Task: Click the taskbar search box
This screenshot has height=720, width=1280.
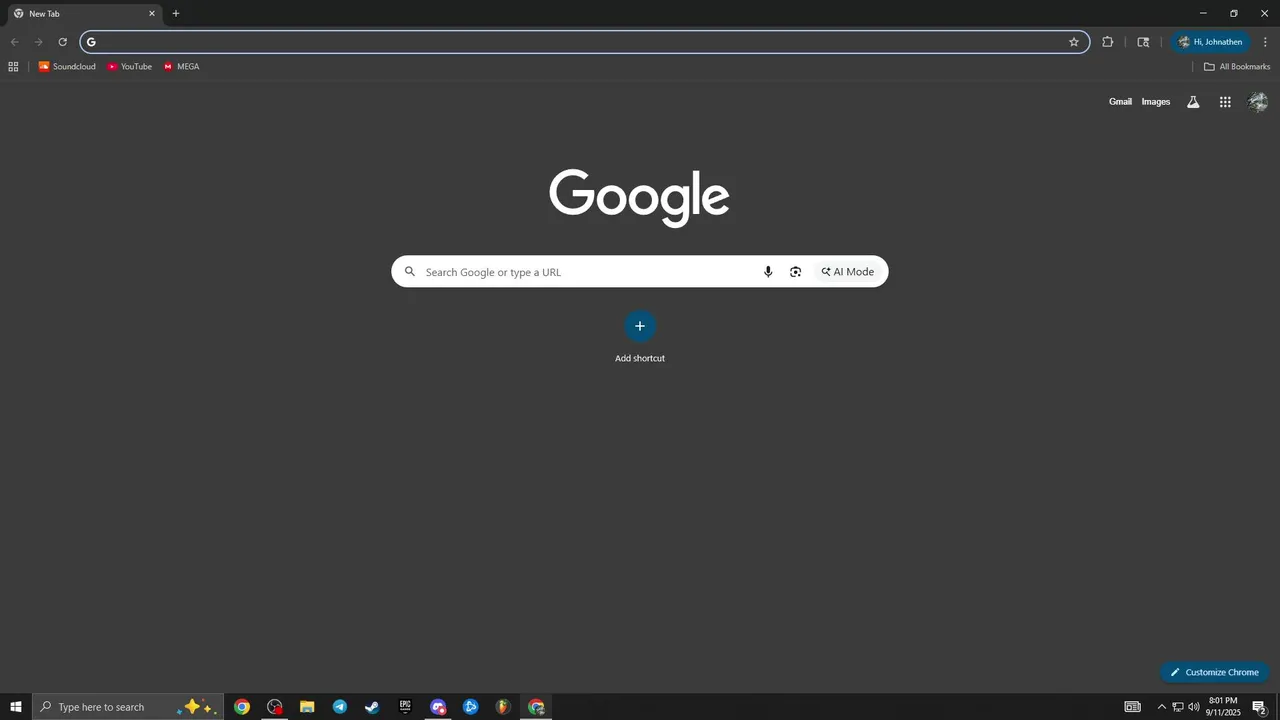Action: [127, 707]
